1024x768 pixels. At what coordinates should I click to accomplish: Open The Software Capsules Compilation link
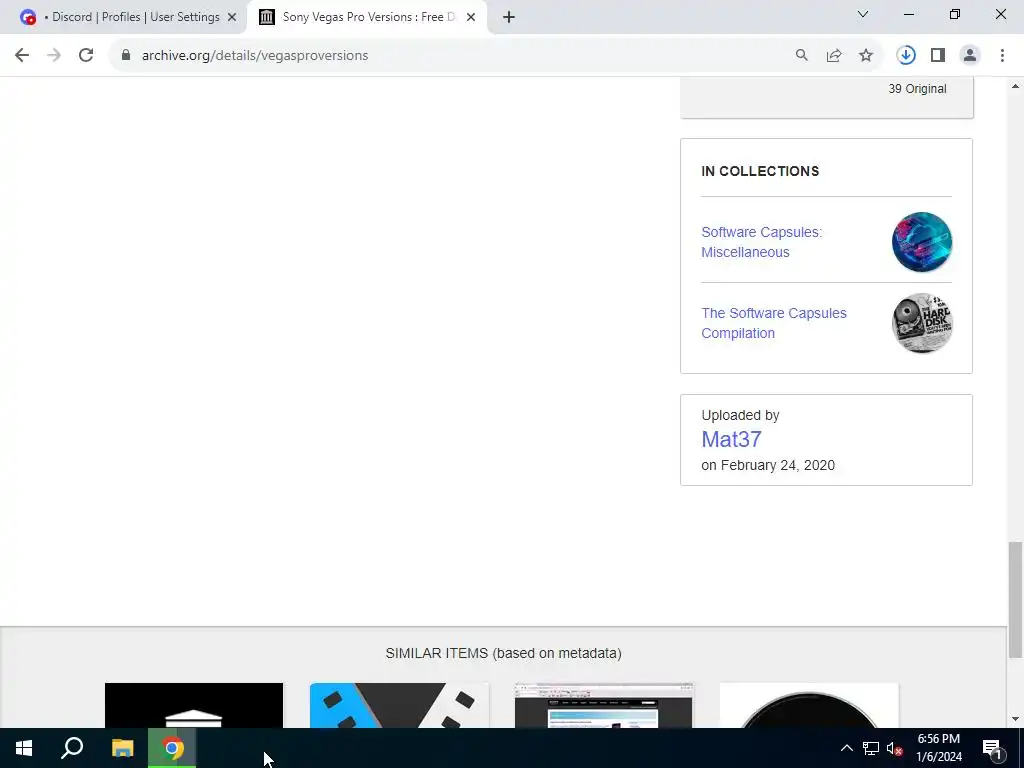tap(774, 323)
